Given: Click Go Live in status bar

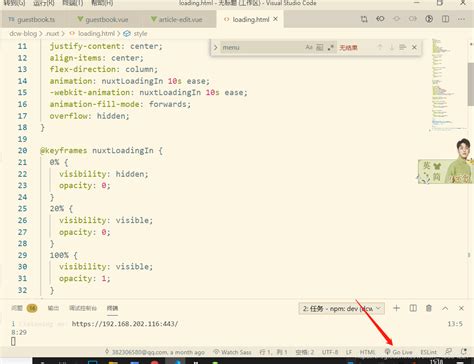Looking at the screenshot, I should pos(399,352).
